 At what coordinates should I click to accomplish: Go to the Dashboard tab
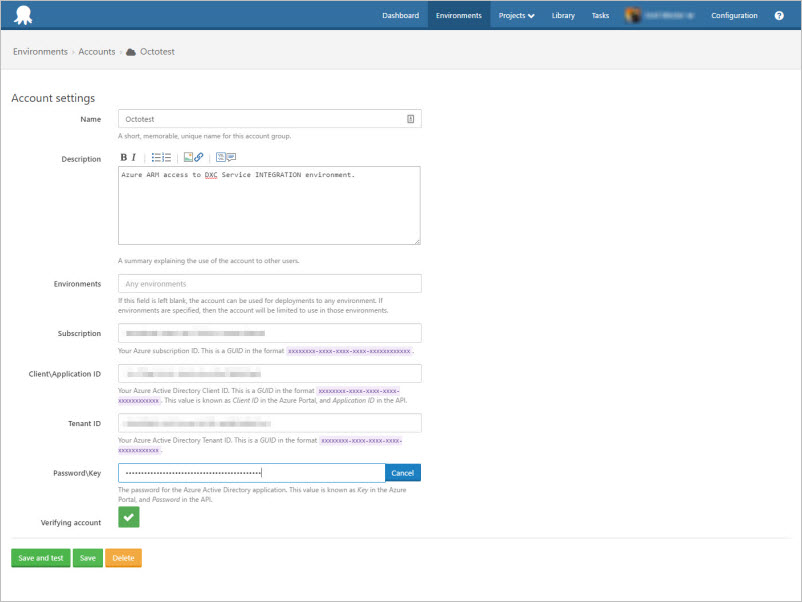400,15
